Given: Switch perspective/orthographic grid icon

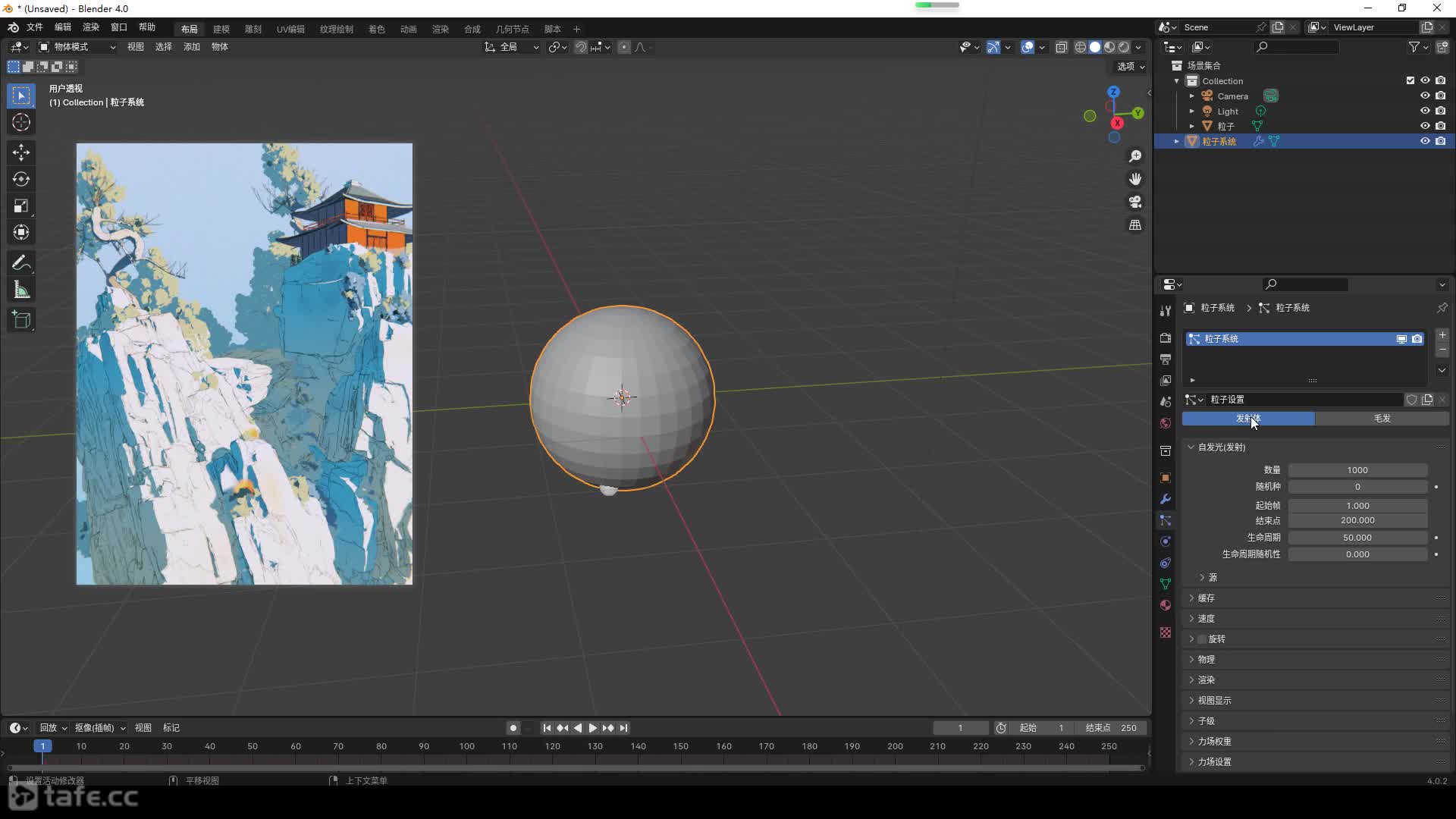Looking at the screenshot, I should 1135,225.
